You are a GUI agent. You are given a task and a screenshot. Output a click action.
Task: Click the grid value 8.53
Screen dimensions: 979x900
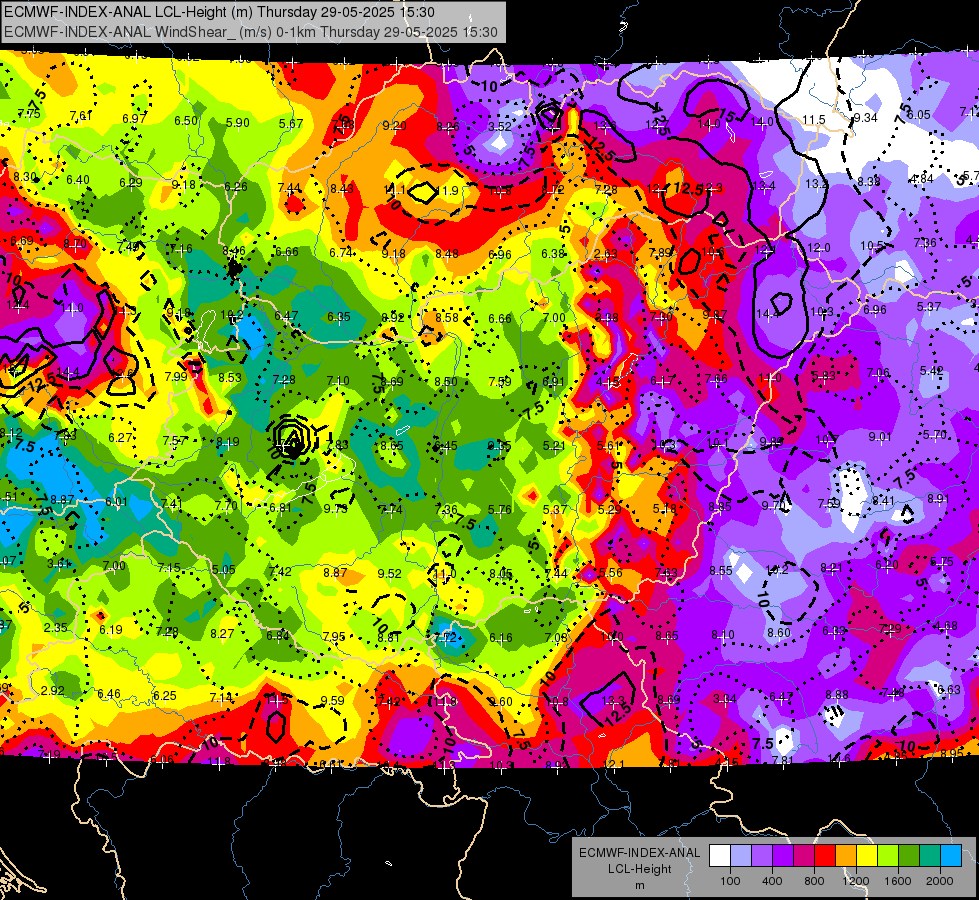coord(230,377)
